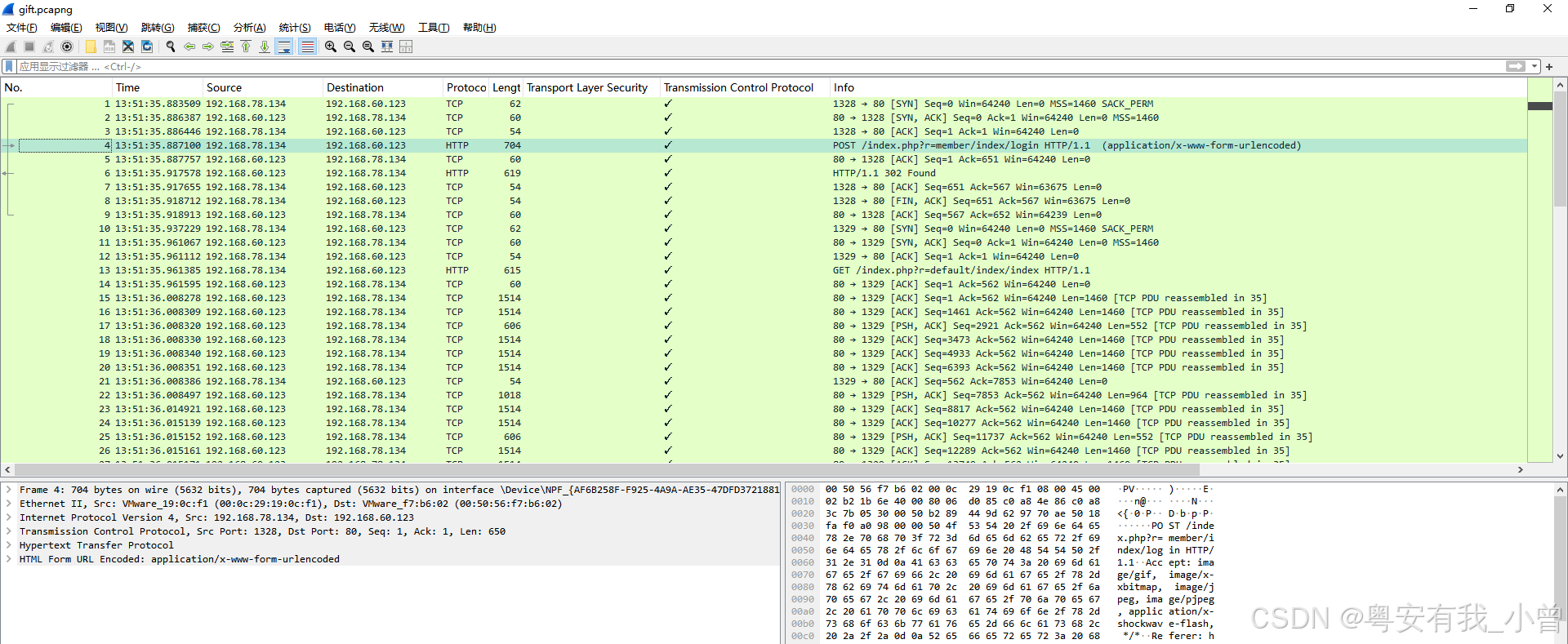Click the packet minimap beside the list
This screenshot has height=644, width=1568.
coord(1539,269)
